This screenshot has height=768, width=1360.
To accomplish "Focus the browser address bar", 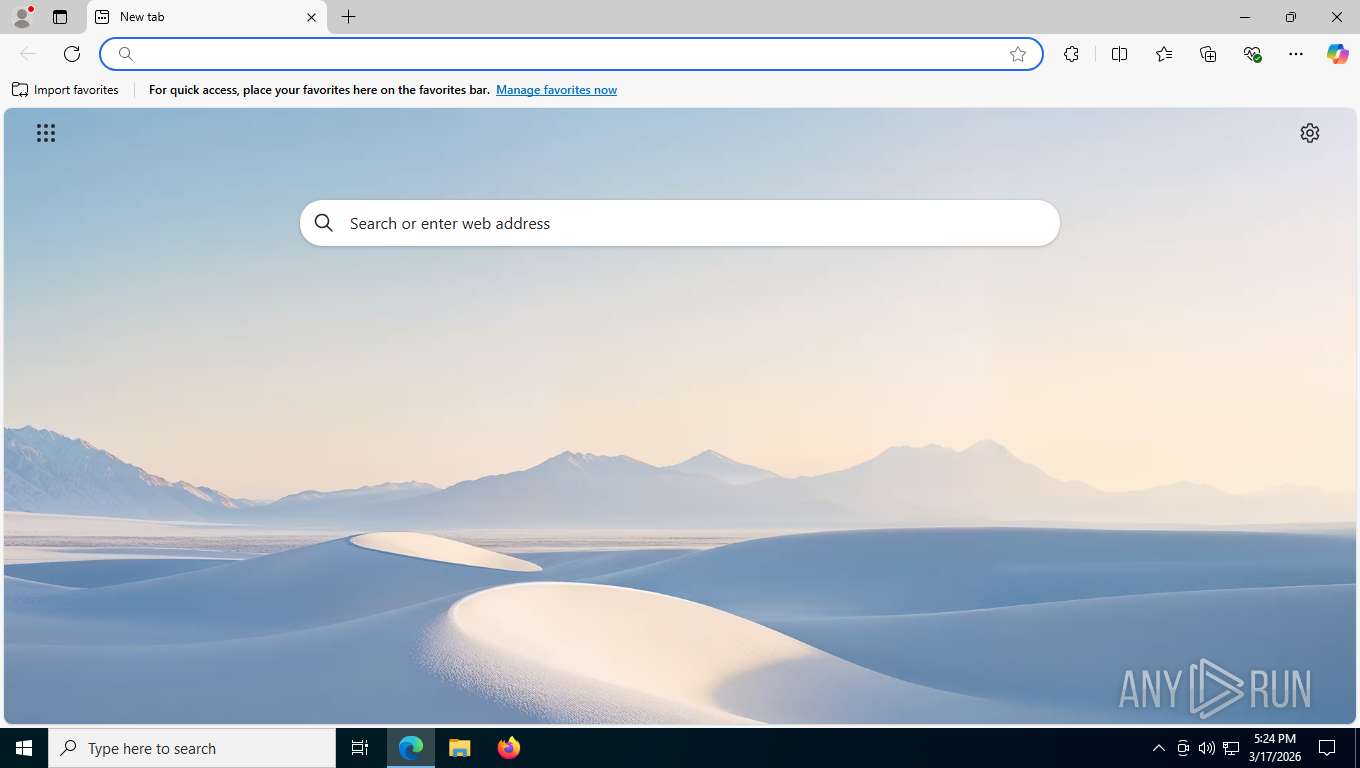I will [x=571, y=54].
